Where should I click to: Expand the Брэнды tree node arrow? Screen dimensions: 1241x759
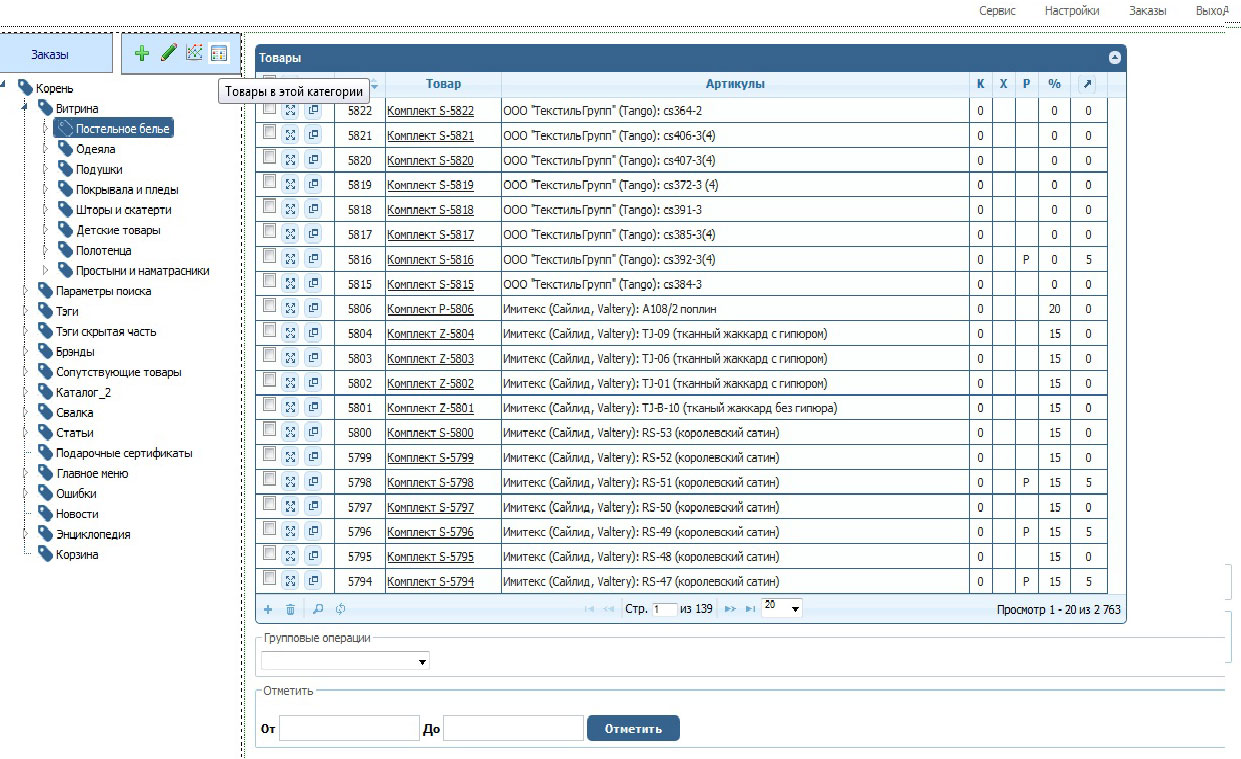[26, 352]
